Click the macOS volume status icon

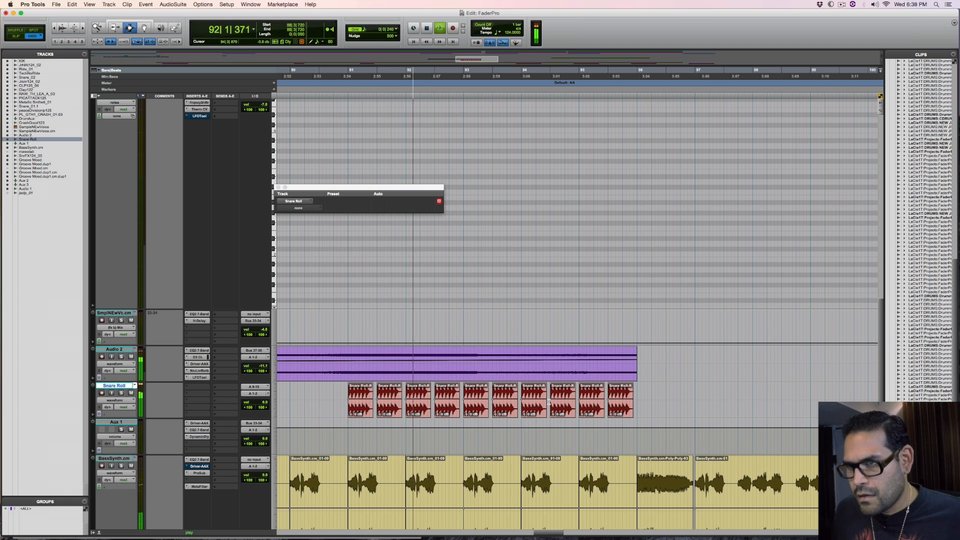click(874, 4)
